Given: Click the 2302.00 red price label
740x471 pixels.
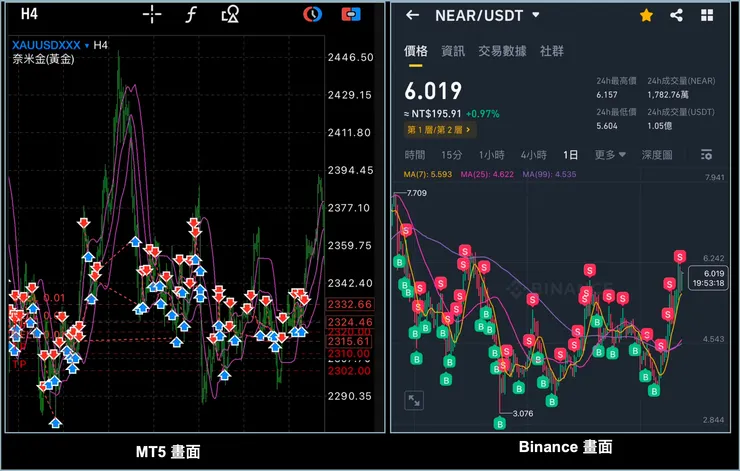Looking at the screenshot, I should (x=349, y=371).
